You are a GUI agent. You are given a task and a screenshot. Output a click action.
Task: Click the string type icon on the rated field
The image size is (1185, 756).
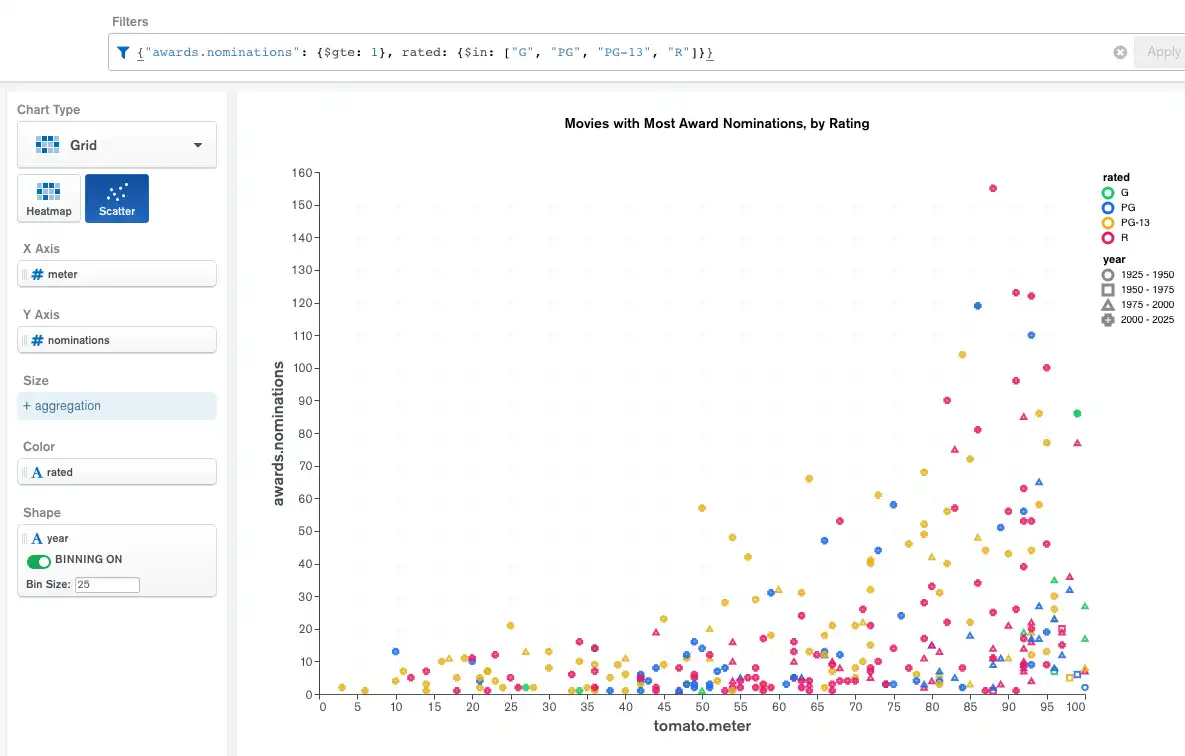pyautogui.click(x=35, y=471)
